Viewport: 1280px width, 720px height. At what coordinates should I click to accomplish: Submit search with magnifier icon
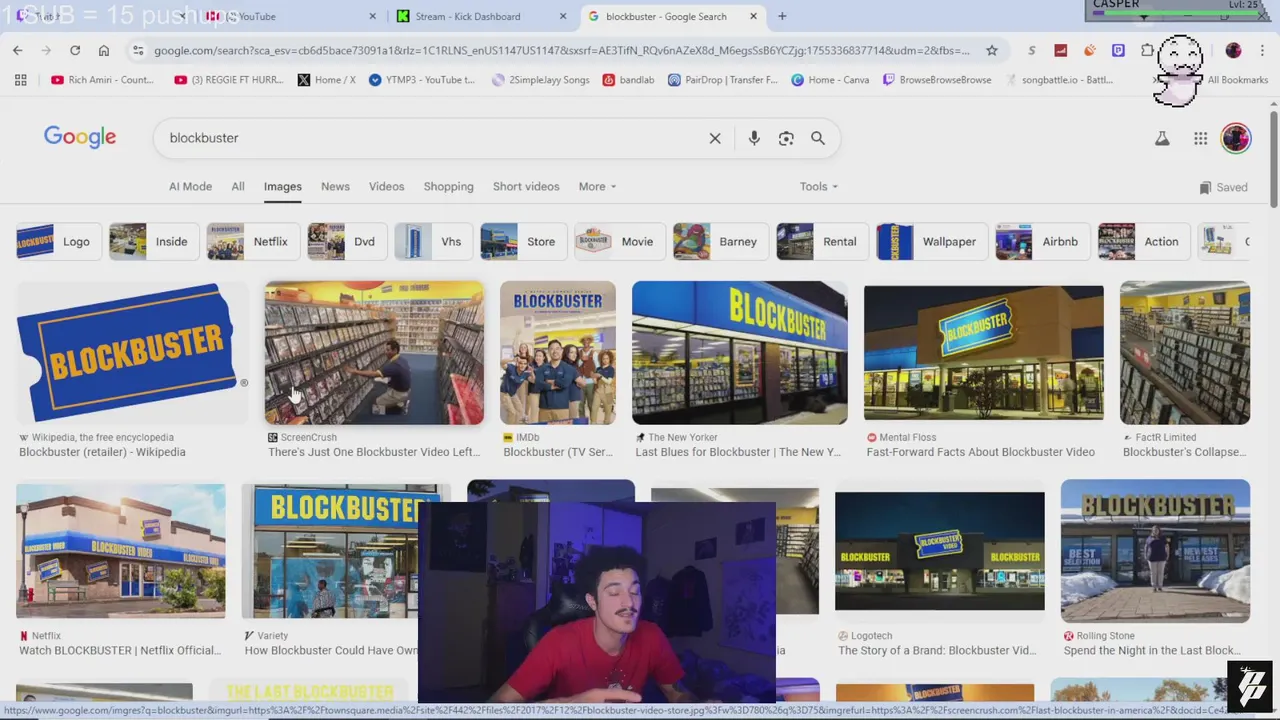(x=818, y=138)
